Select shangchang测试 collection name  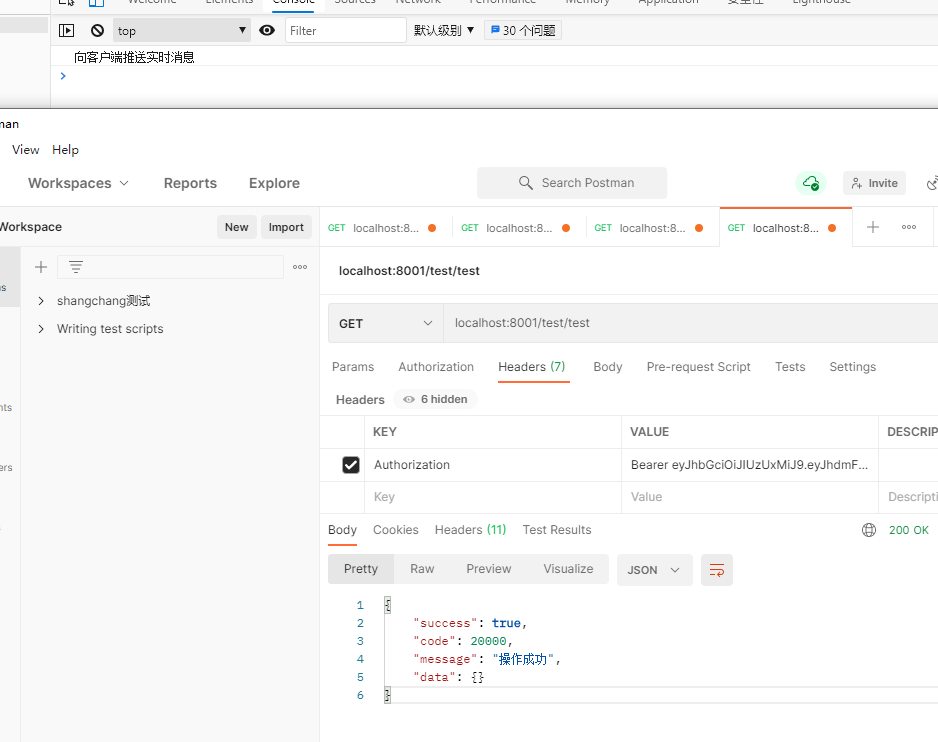(x=103, y=301)
